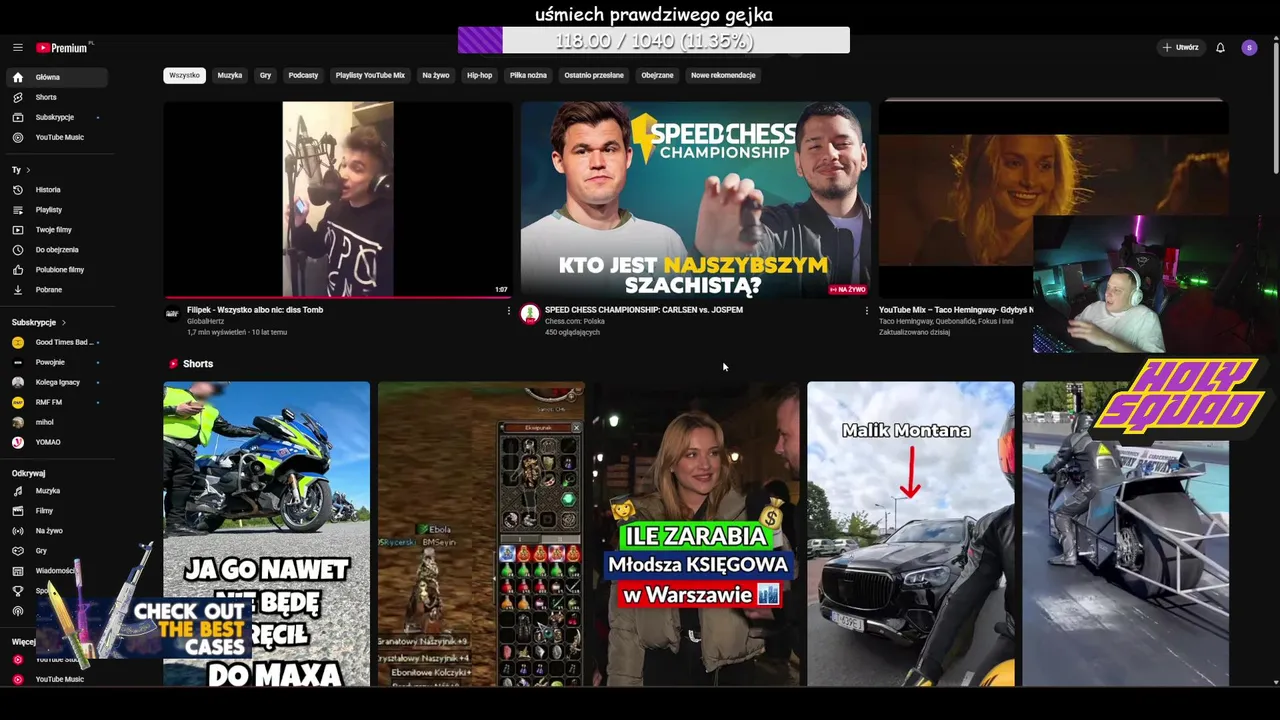Open the Ile zarabia księgowa Short

click(696, 534)
